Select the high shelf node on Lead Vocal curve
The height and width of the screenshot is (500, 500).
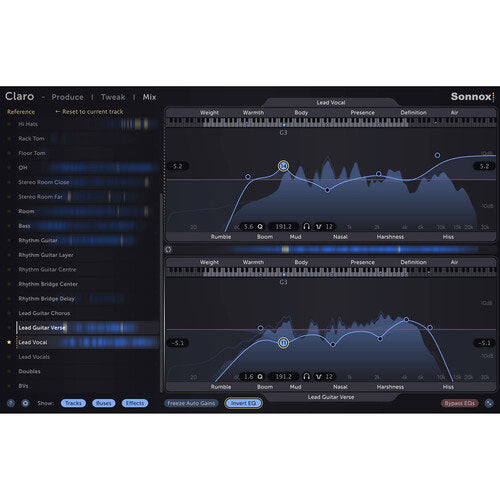pos(437,155)
